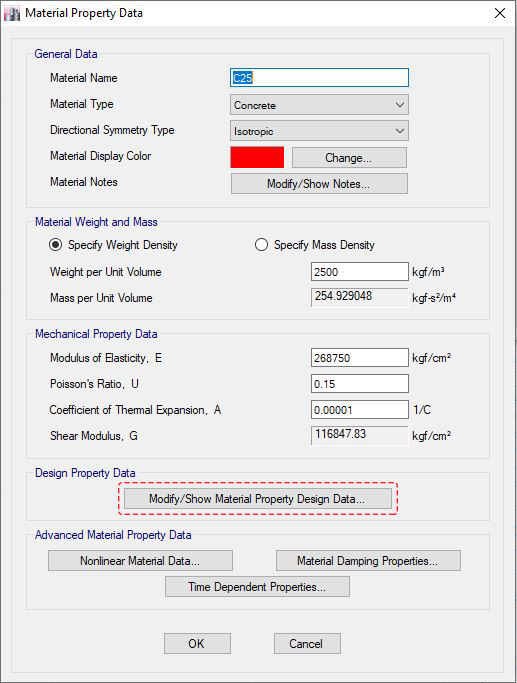Click the ETABS app icon in title bar
The image size is (517, 683).
click(12, 14)
